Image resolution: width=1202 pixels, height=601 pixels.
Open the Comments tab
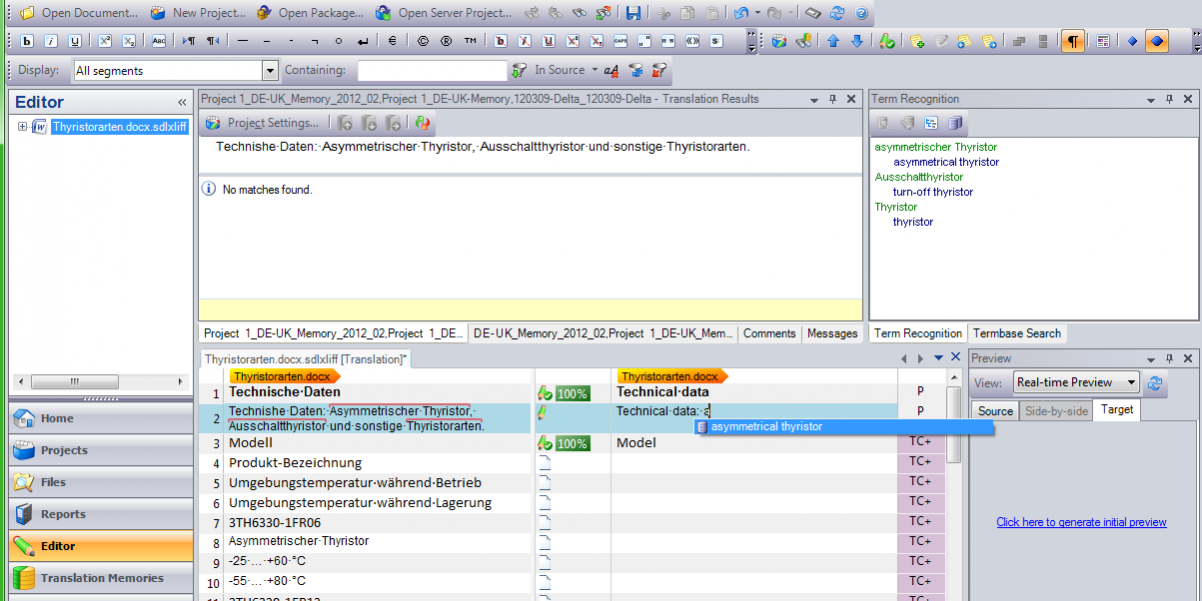[769, 333]
